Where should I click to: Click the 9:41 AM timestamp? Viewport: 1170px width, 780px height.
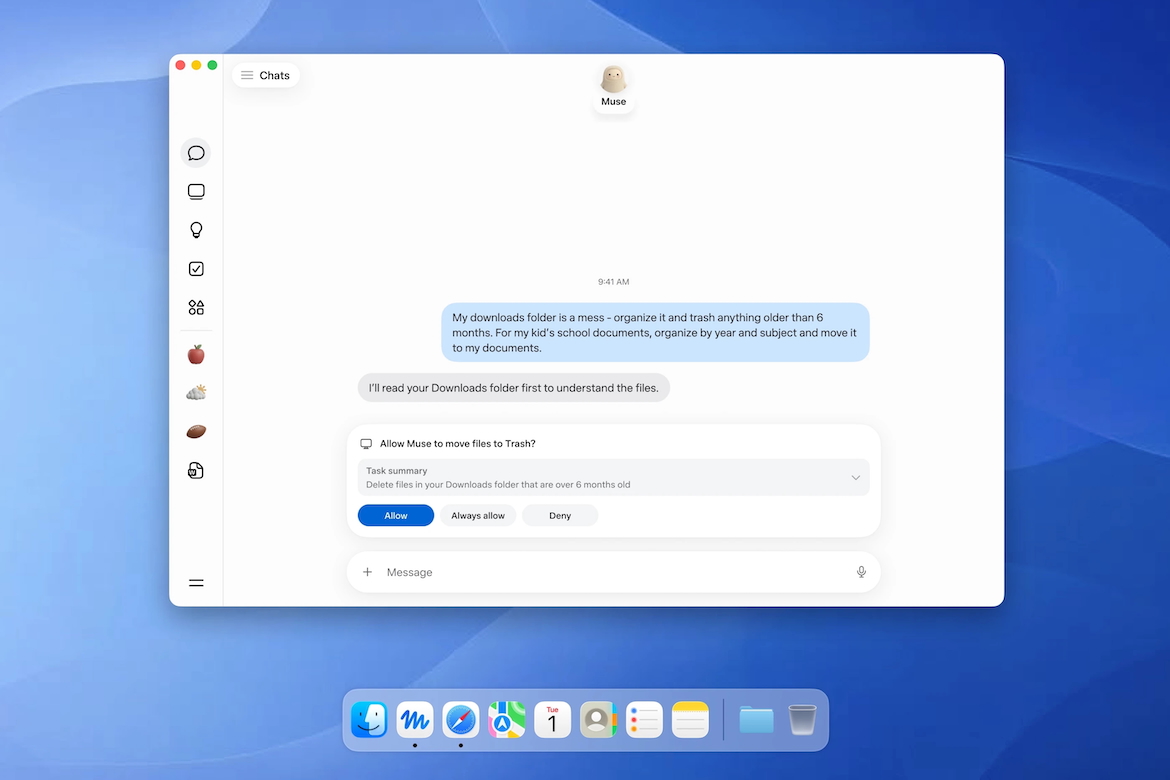[x=613, y=282]
